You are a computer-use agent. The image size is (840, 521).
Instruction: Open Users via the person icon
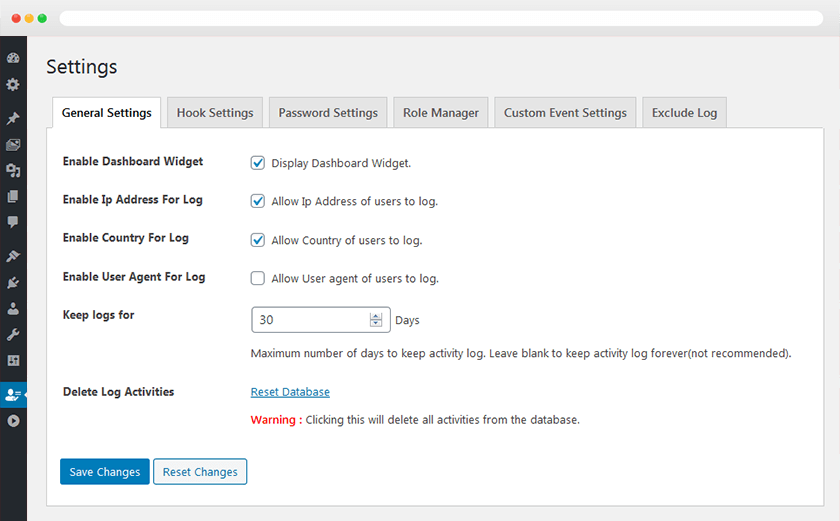click(13, 309)
